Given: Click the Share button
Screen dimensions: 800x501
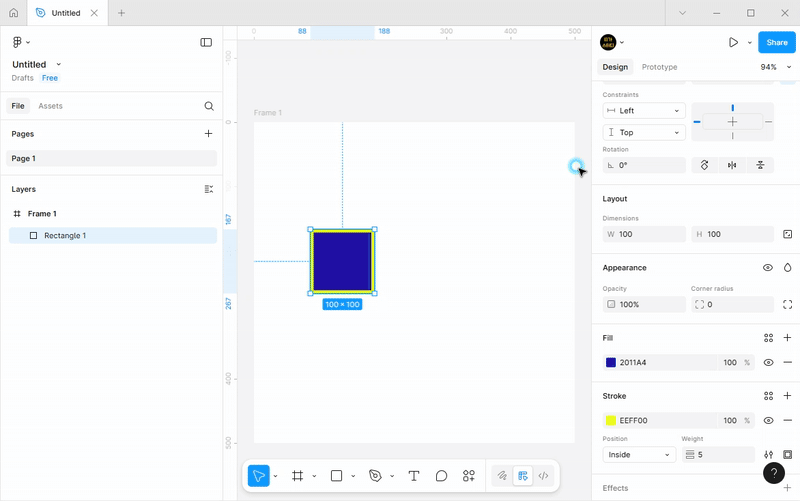Looking at the screenshot, I should (x=777, y=42).
